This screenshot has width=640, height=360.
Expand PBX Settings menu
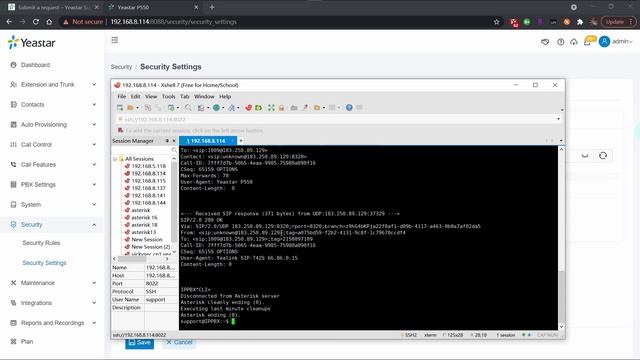point(53,184)
